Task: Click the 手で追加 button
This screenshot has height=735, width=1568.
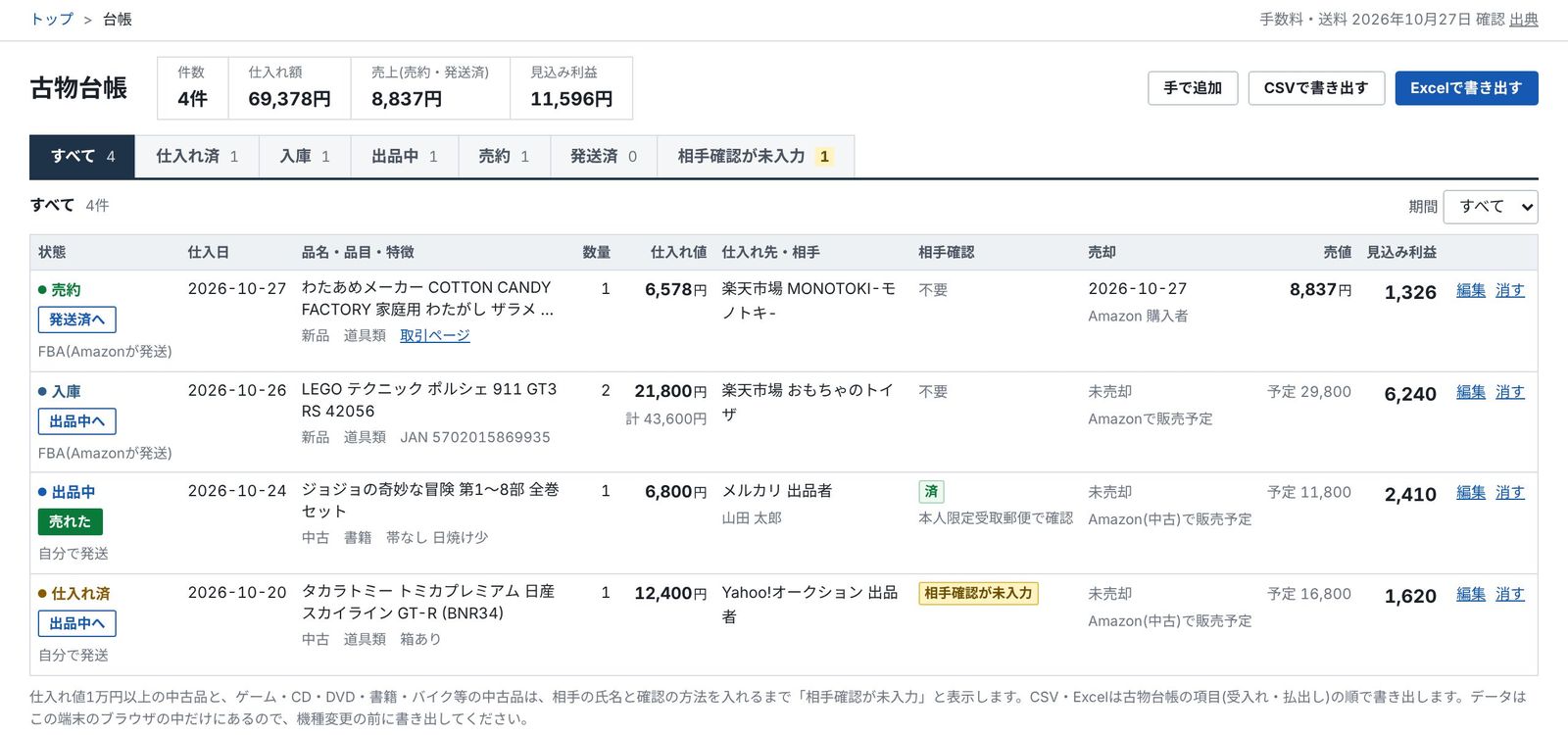Action: coord(1193,88)
